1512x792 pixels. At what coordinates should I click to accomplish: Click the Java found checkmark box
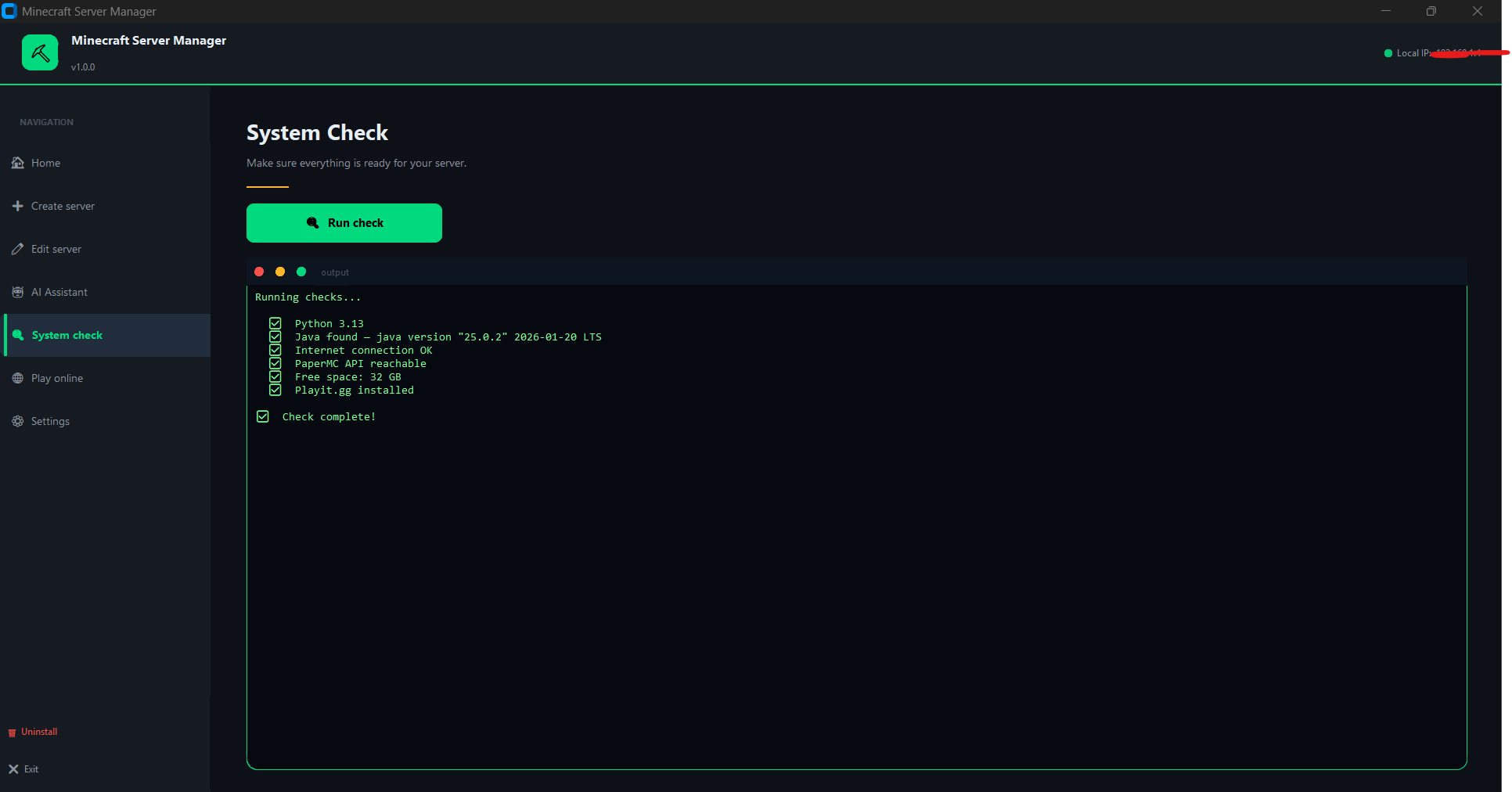275,337
